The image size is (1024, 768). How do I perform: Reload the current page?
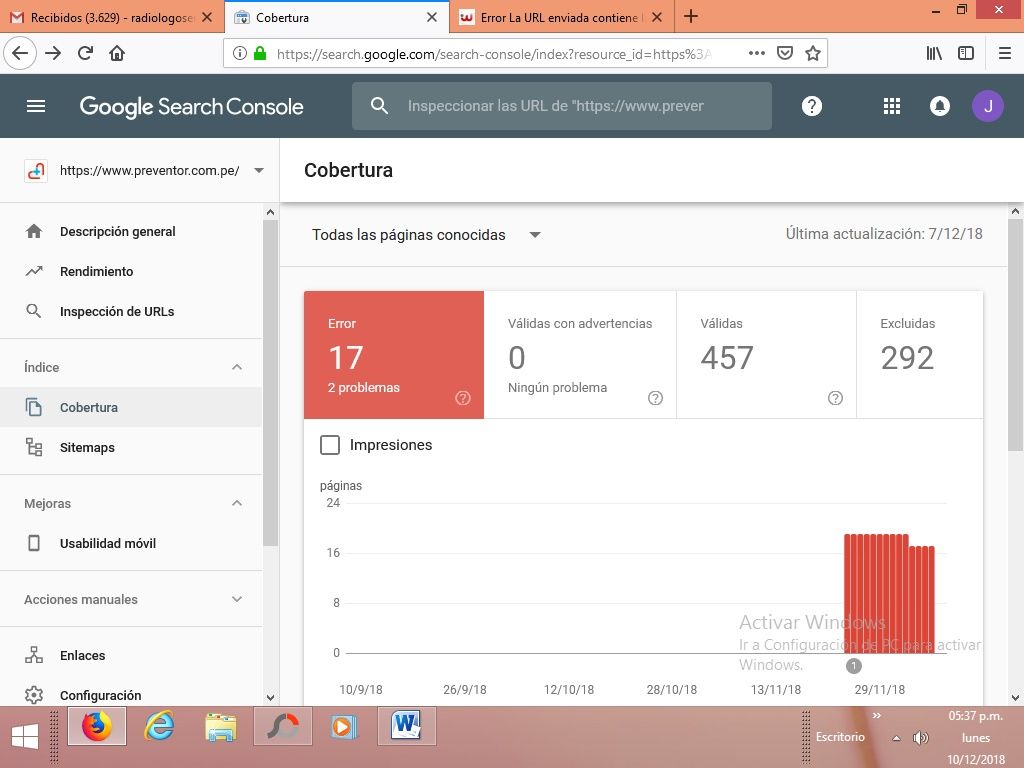[85, 54]
